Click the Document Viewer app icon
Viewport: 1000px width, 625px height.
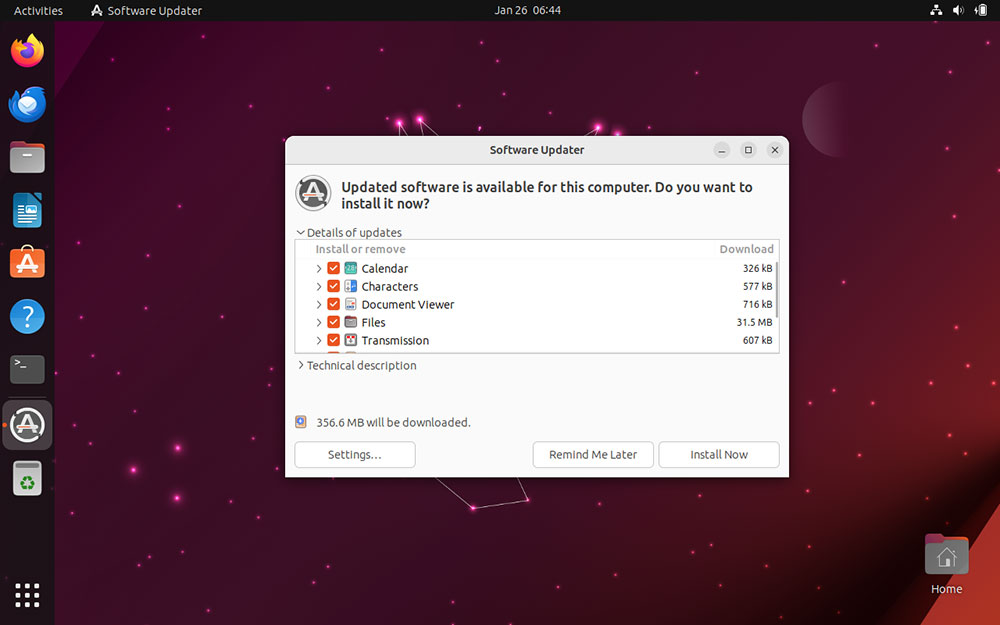point(351,304)
